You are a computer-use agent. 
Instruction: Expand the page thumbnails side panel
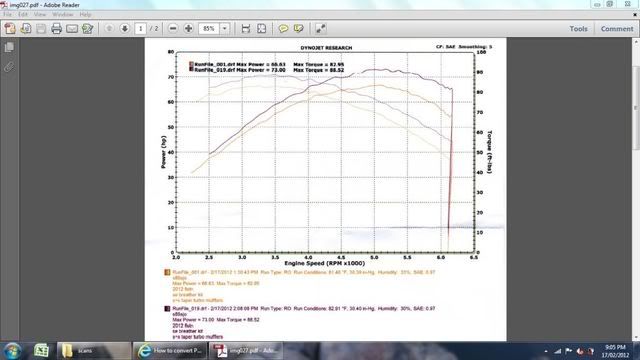pyautogui.click(x=9, y=47)
